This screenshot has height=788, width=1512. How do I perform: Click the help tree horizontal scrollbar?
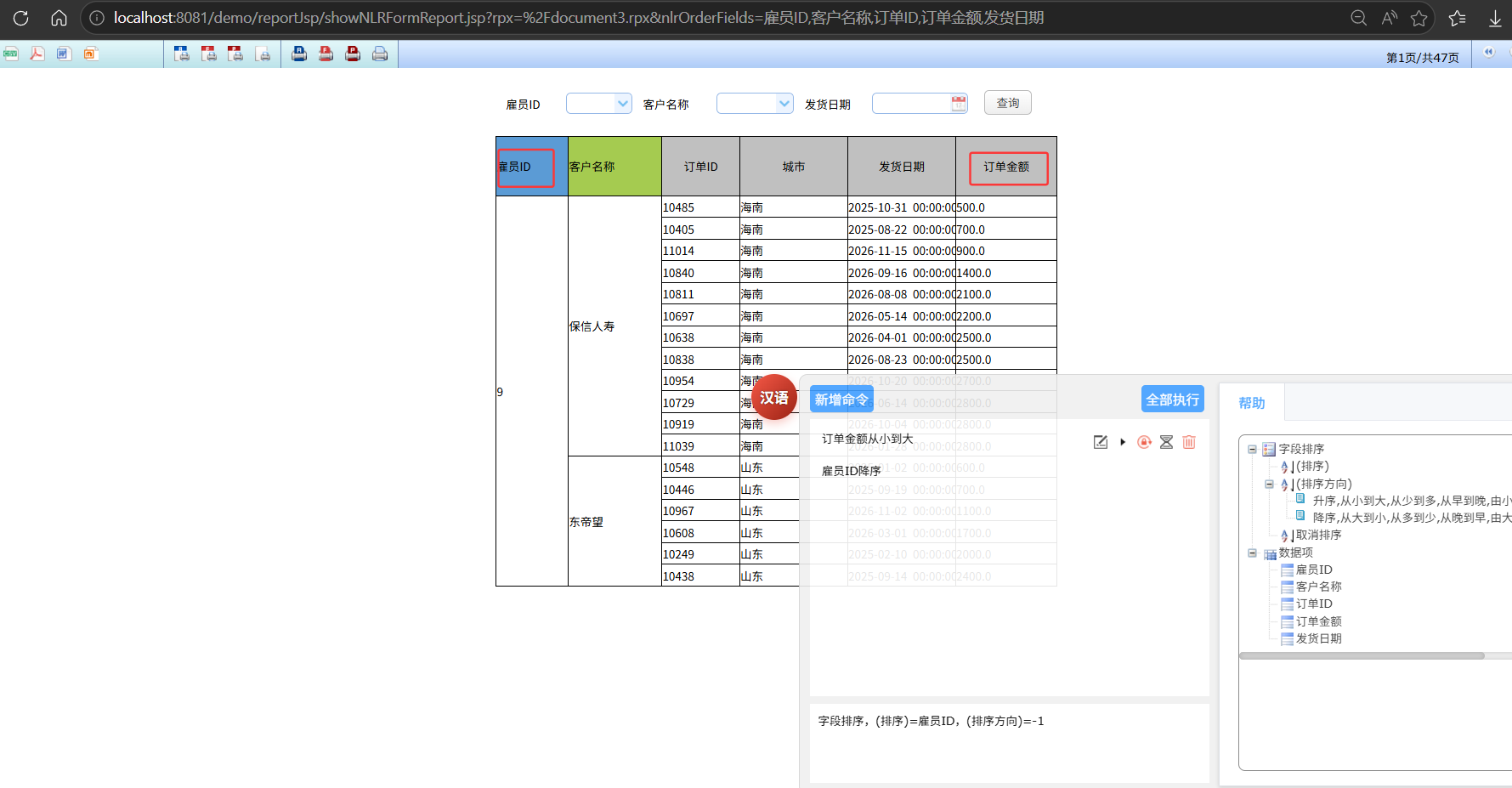pos(1362,655)
